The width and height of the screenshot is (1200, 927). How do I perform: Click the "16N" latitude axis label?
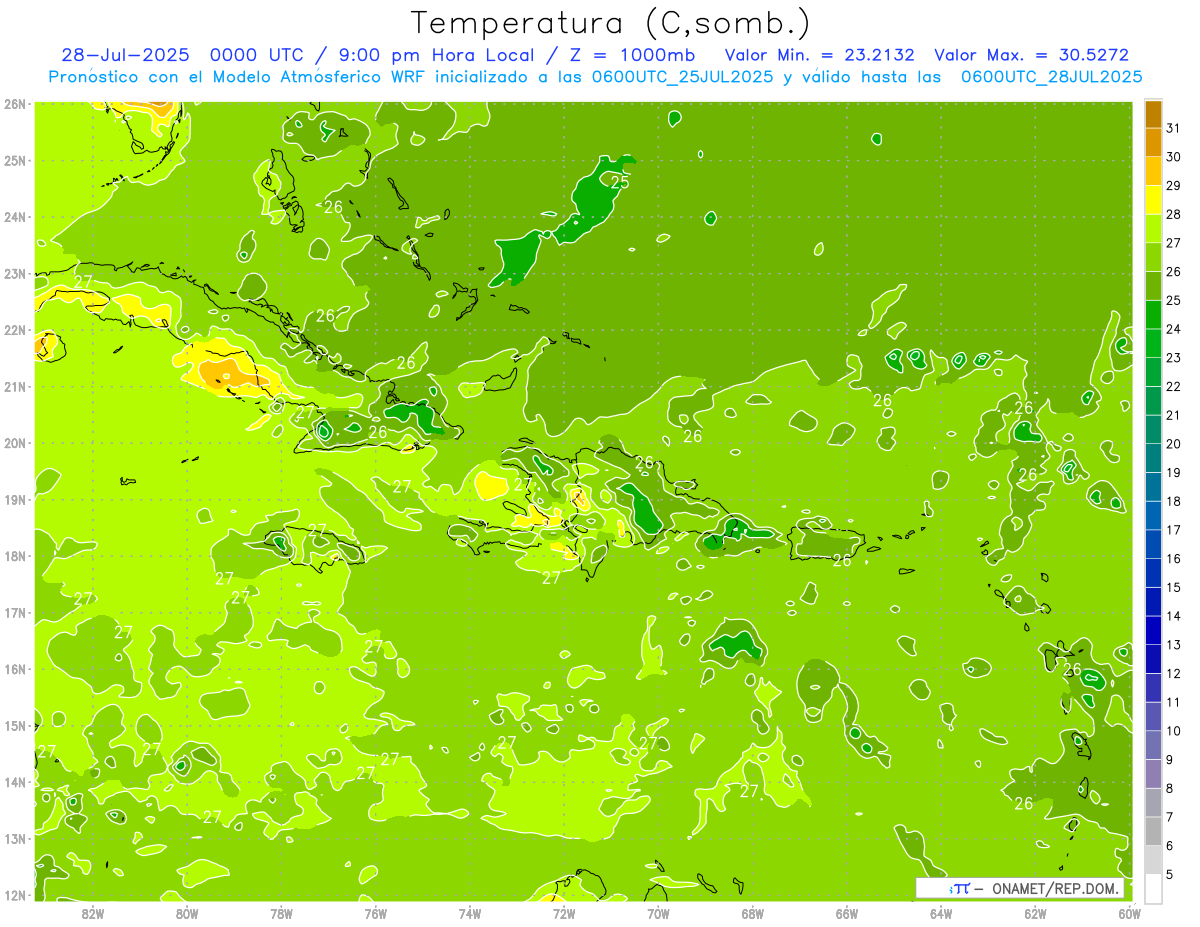tap(15, 669)
